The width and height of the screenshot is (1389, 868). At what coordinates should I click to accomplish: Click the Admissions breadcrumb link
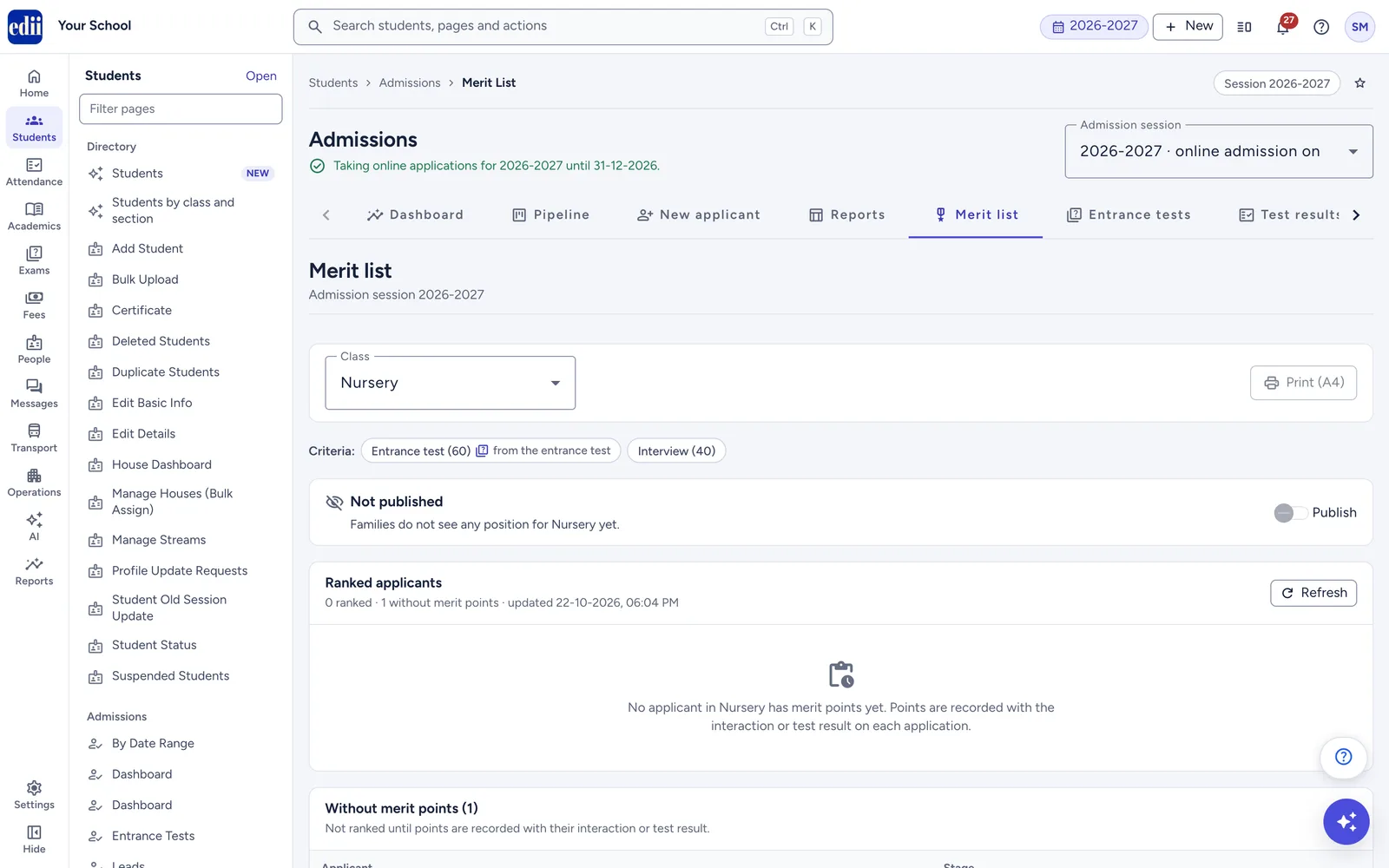410,83
